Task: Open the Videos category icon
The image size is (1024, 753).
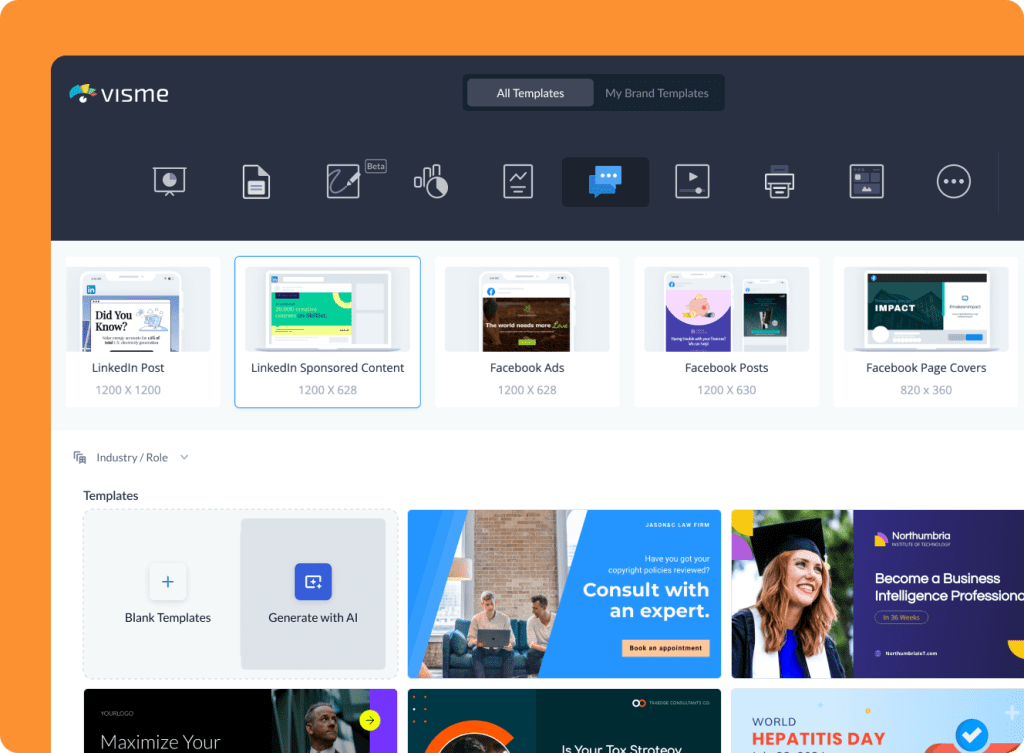Action: point(692,181)
